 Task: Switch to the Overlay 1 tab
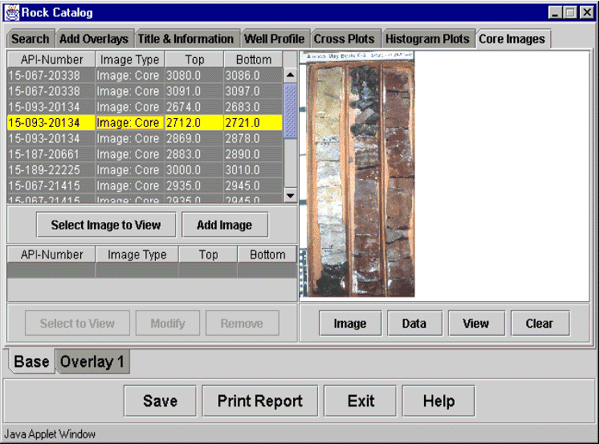click(x=92, y=361)
